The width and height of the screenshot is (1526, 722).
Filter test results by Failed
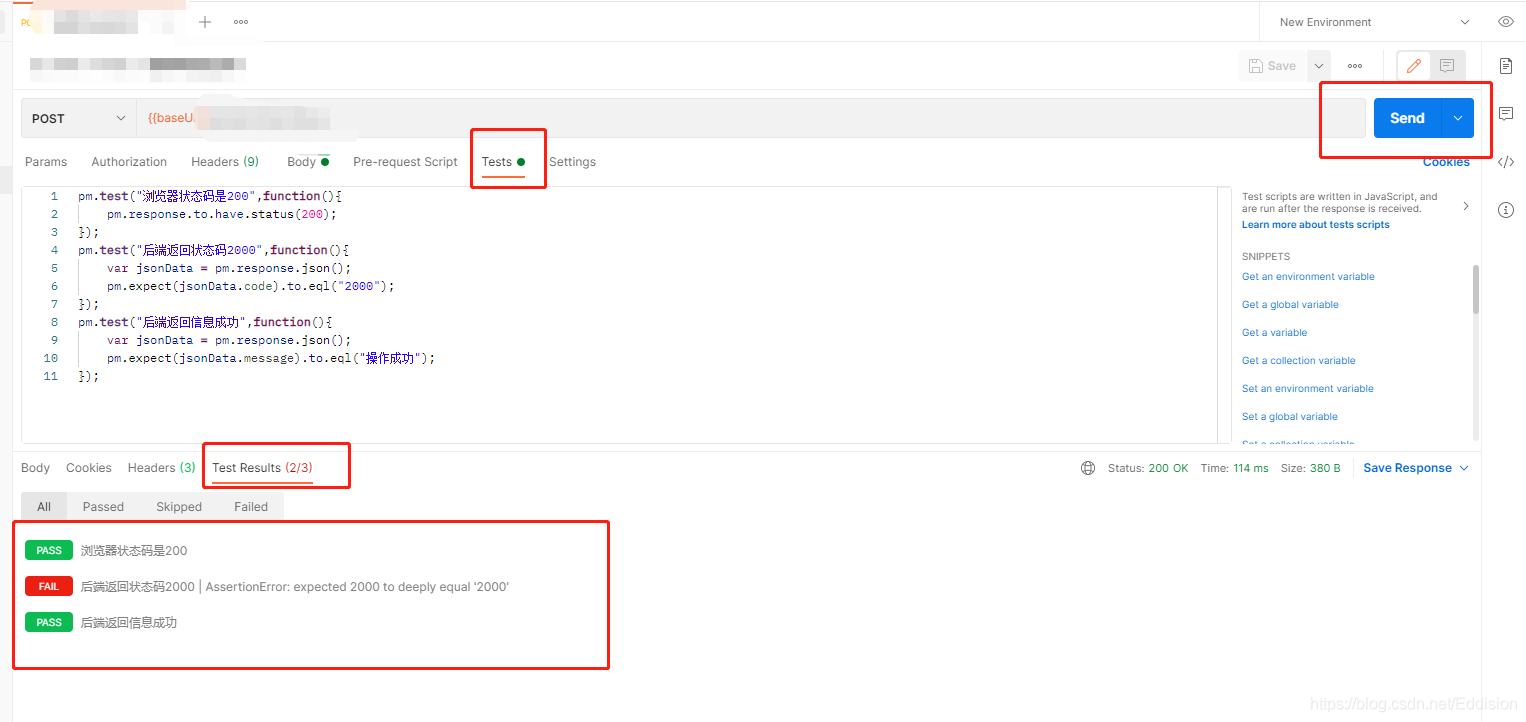pos(251,507)
